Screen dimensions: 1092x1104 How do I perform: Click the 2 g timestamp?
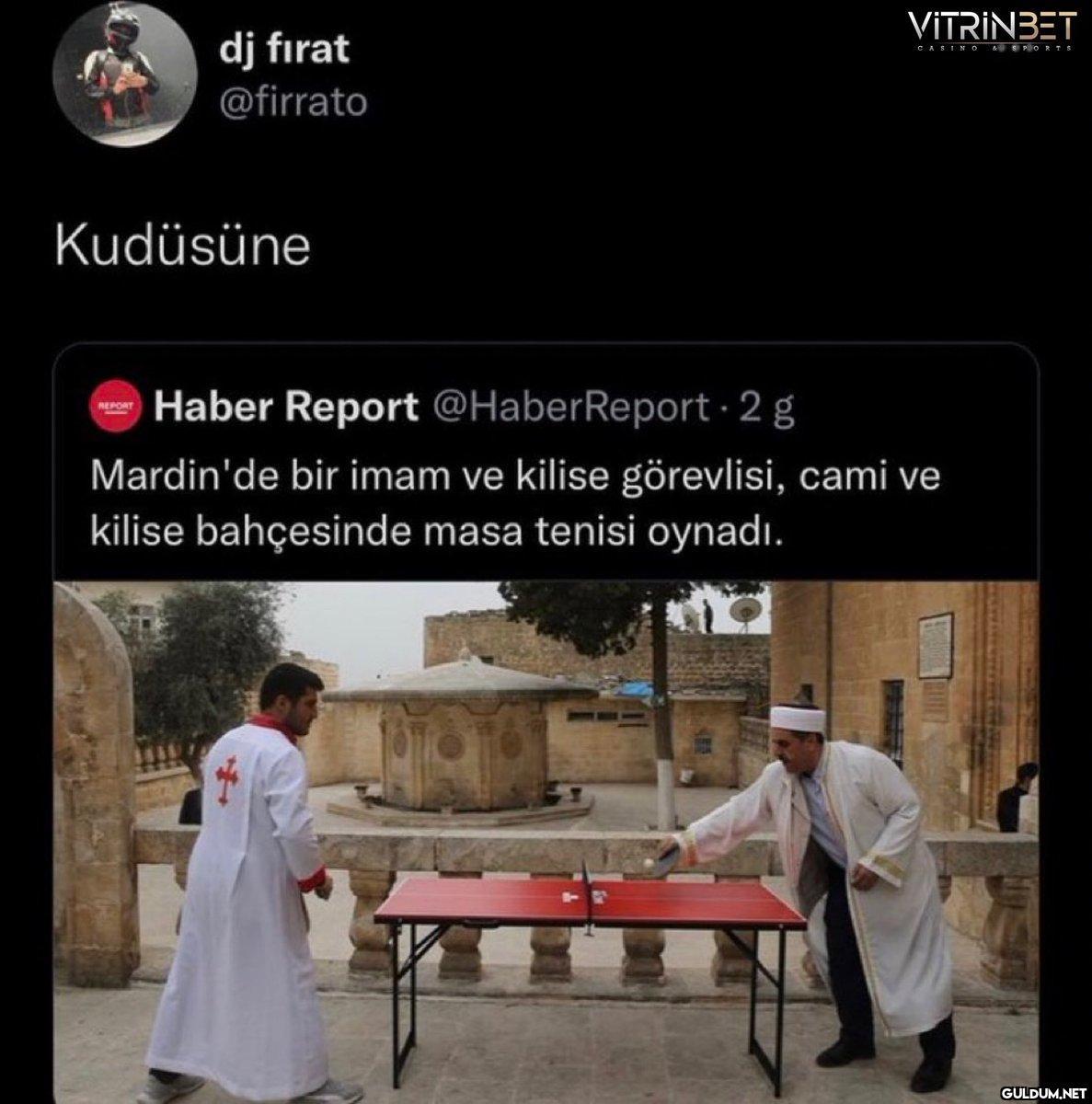pyautogui.click(x=767, y=408)
